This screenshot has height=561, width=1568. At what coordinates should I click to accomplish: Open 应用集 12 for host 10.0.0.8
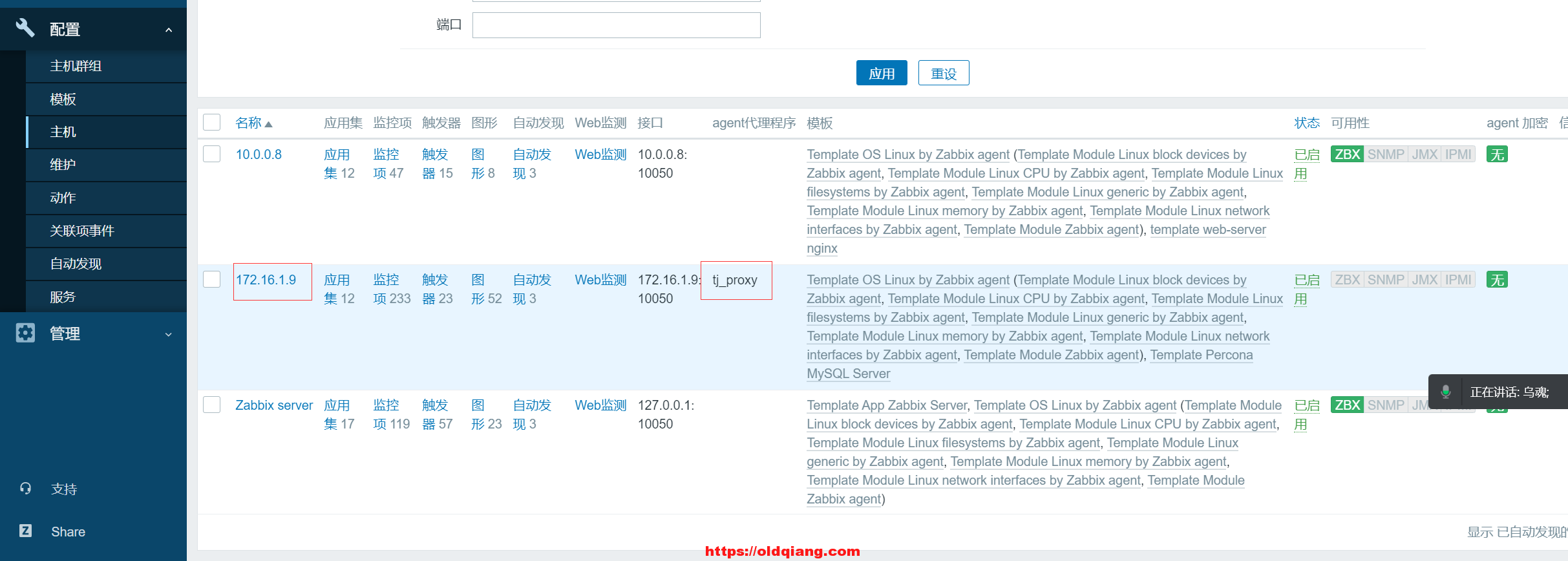(x=339, y=164)
